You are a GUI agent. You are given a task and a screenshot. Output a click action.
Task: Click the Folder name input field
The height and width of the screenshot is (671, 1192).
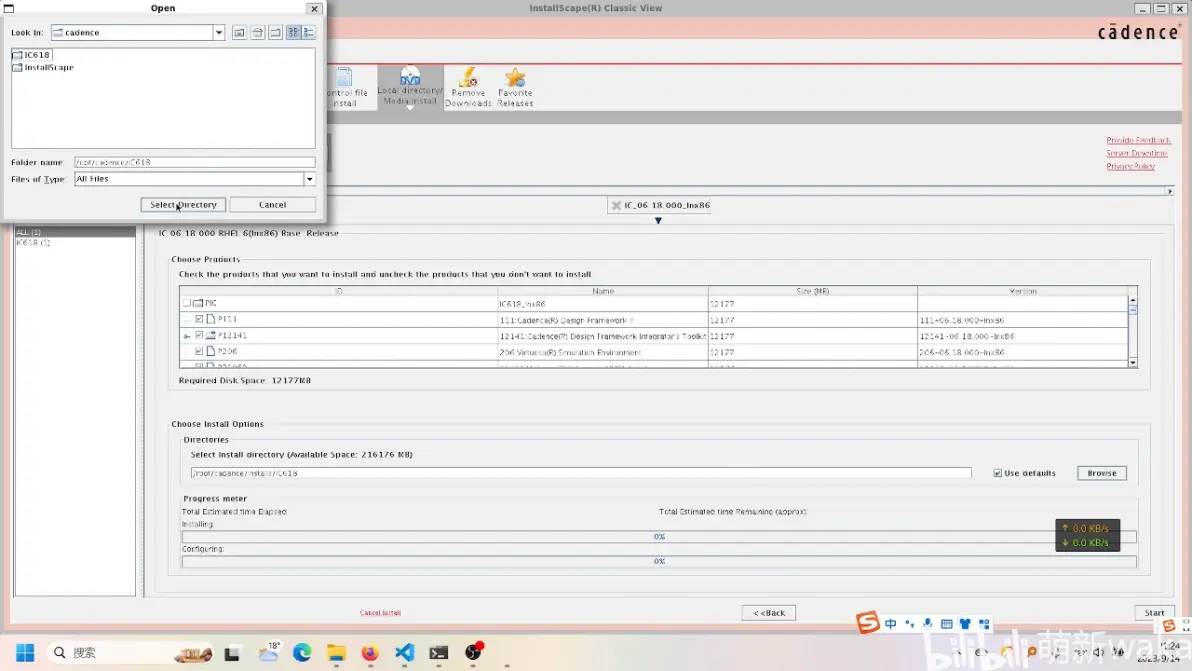coord(195,162)
